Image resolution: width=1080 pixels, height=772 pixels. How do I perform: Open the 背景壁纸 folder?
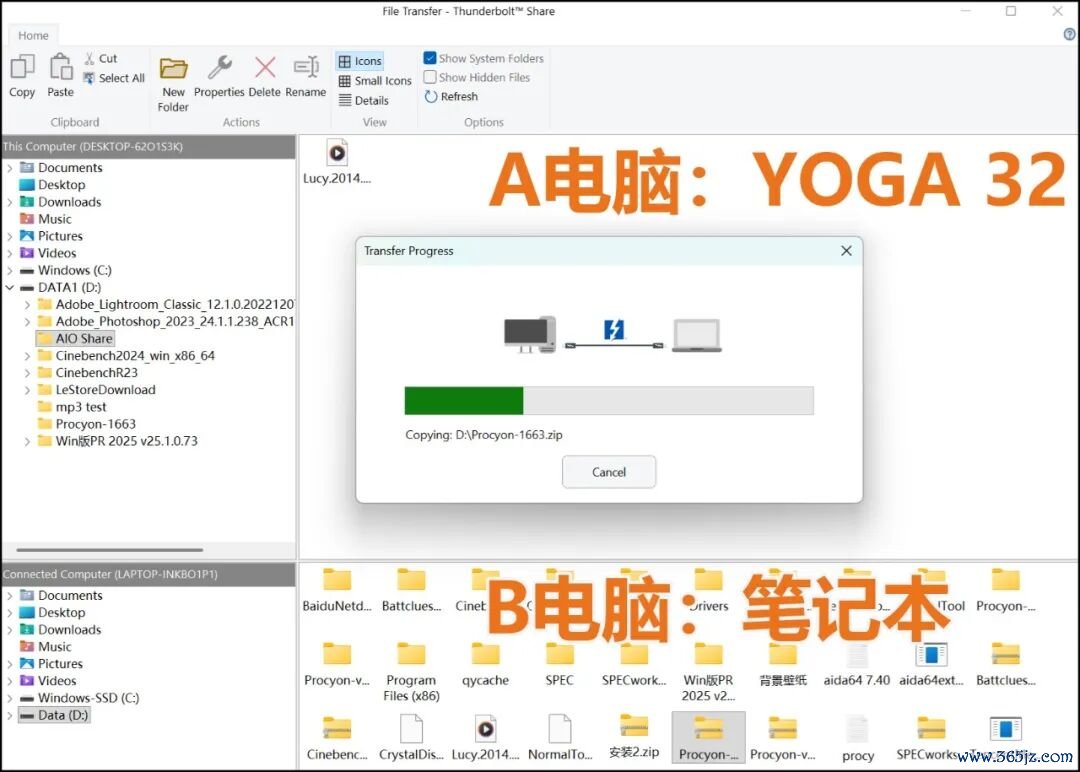(x=782, y=665)
